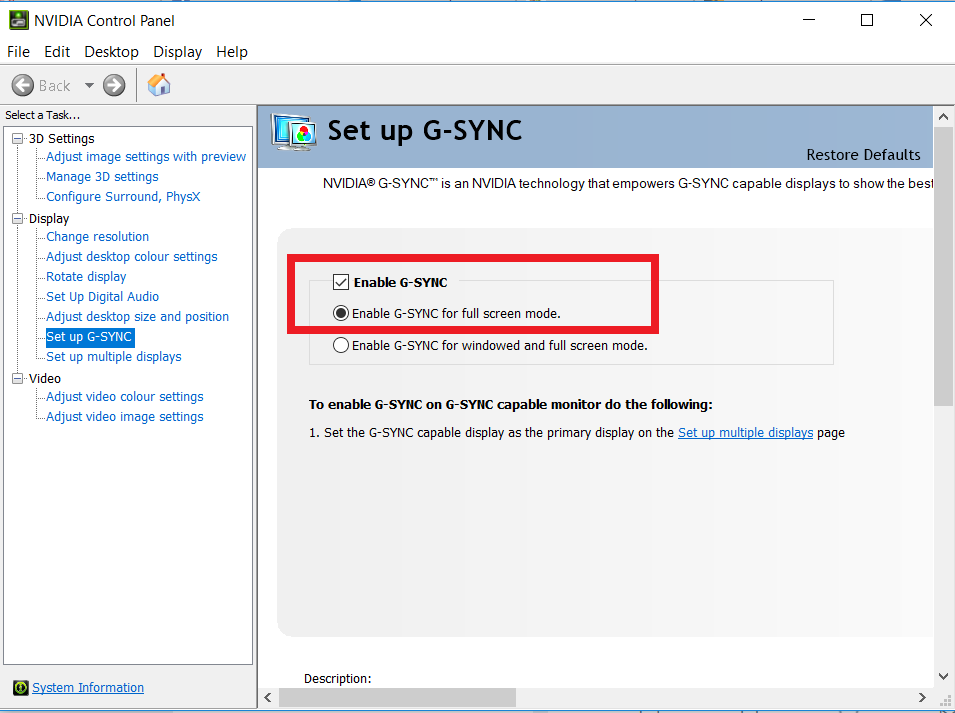This screenshot has width=955, height=713.
Task: Open Adjust image settings with preview
Action: (x=146, y=156)
